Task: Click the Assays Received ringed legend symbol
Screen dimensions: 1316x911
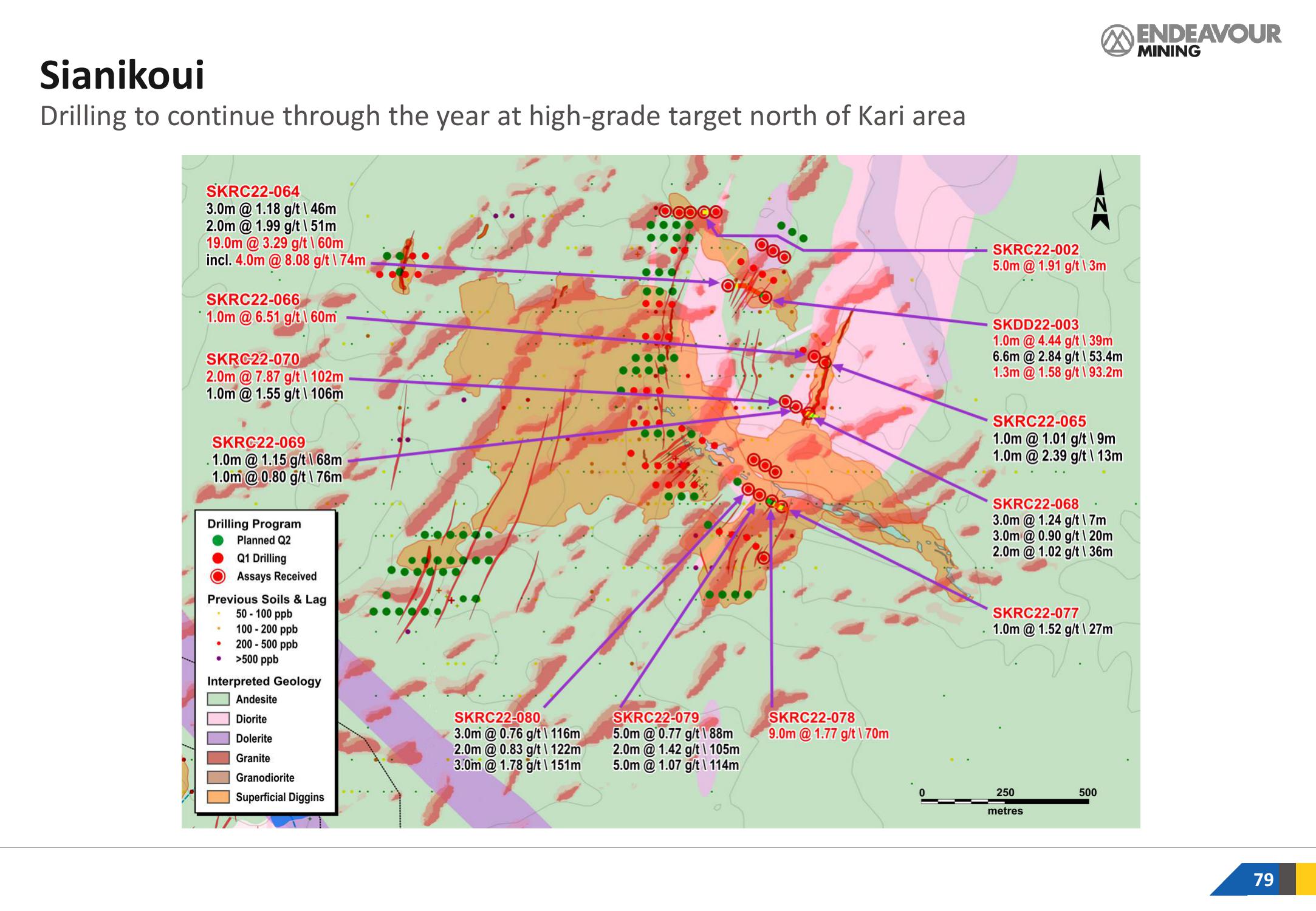Action: click(218, 576)
